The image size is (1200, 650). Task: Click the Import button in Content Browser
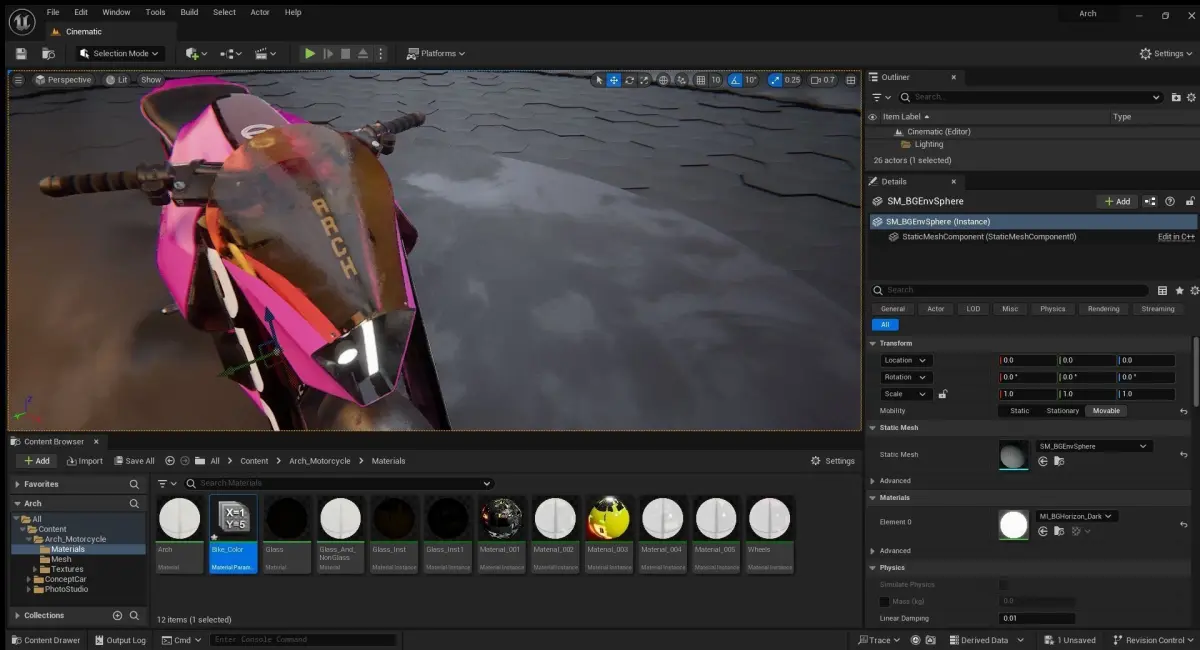coord(84,461)
